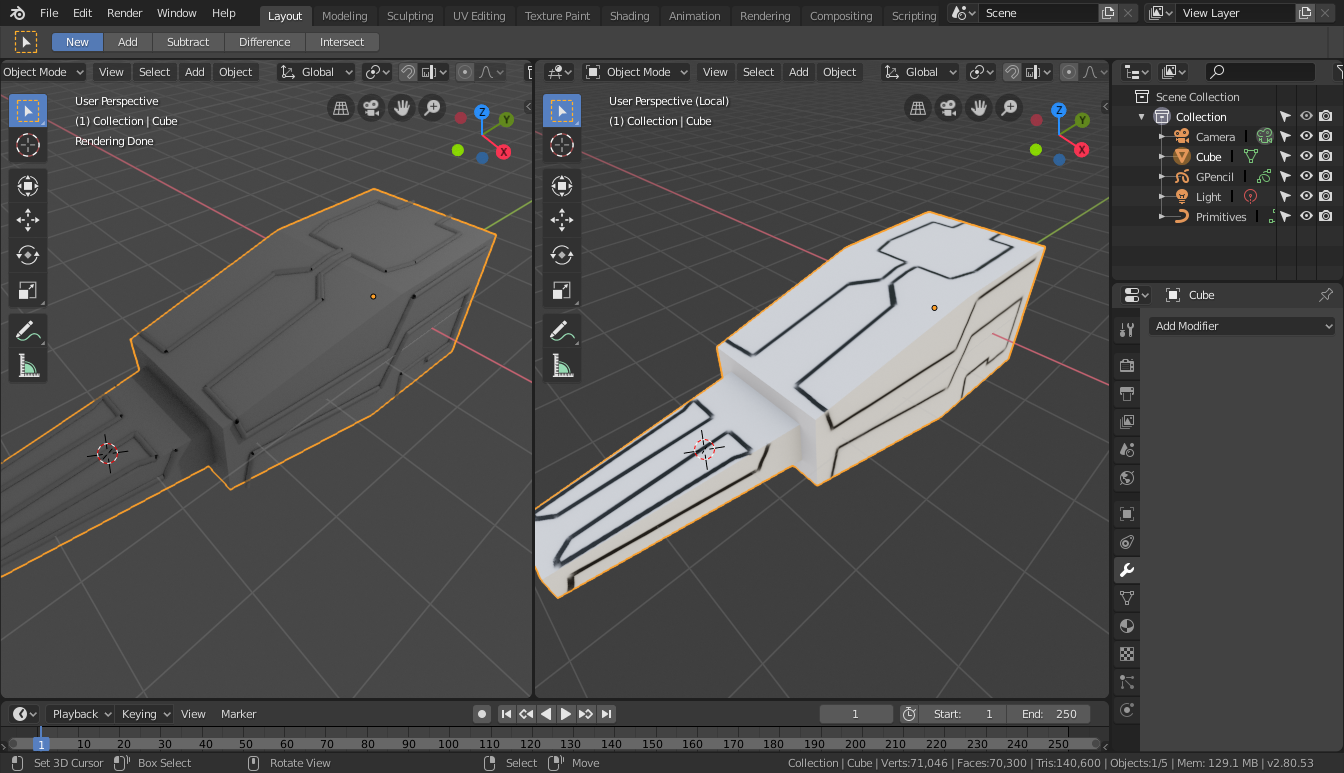Viewport: 1344px width, 773px height.
Task: Open the Modifiers properties tab wrench
Action: [x=1127, y=570]
